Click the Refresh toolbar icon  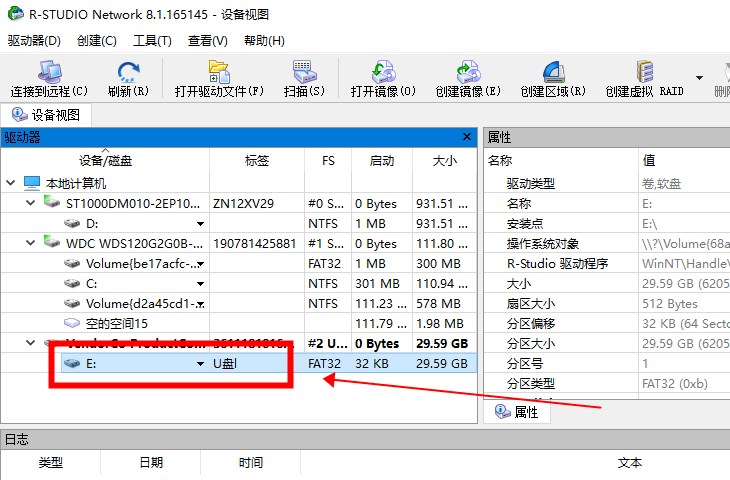click(128, 72)
